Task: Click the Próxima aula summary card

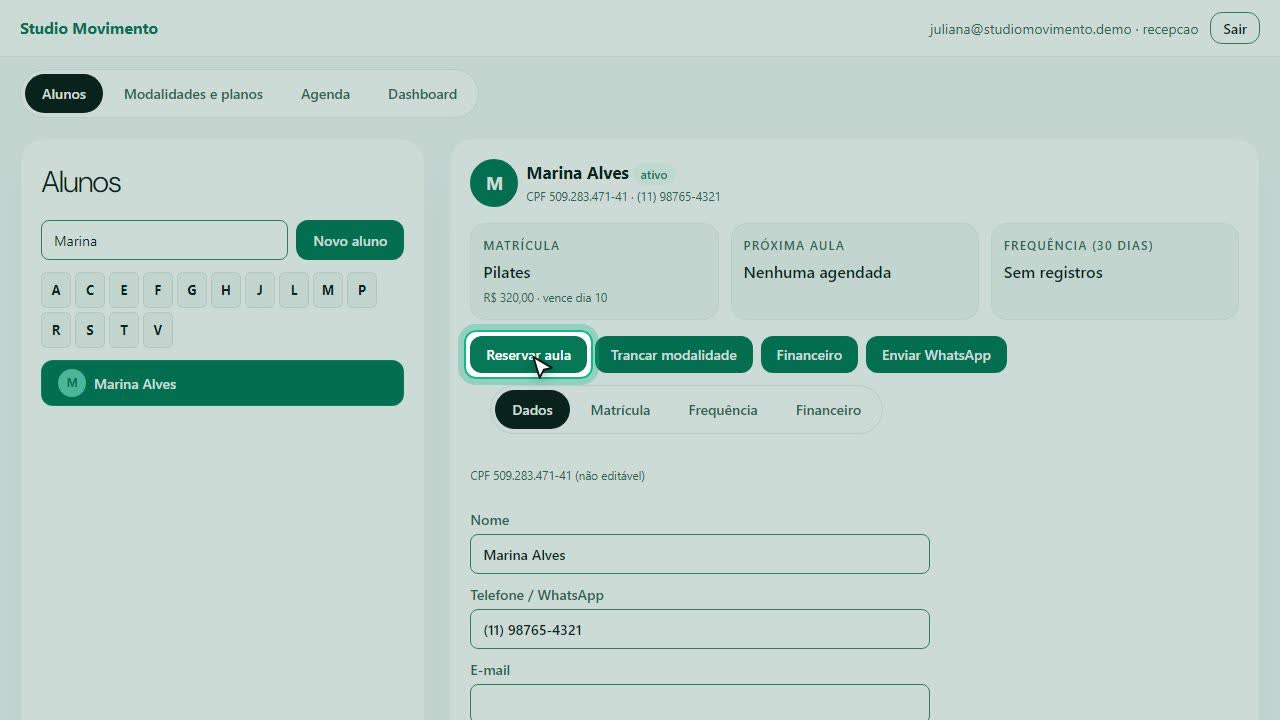Action: [854, 271]
